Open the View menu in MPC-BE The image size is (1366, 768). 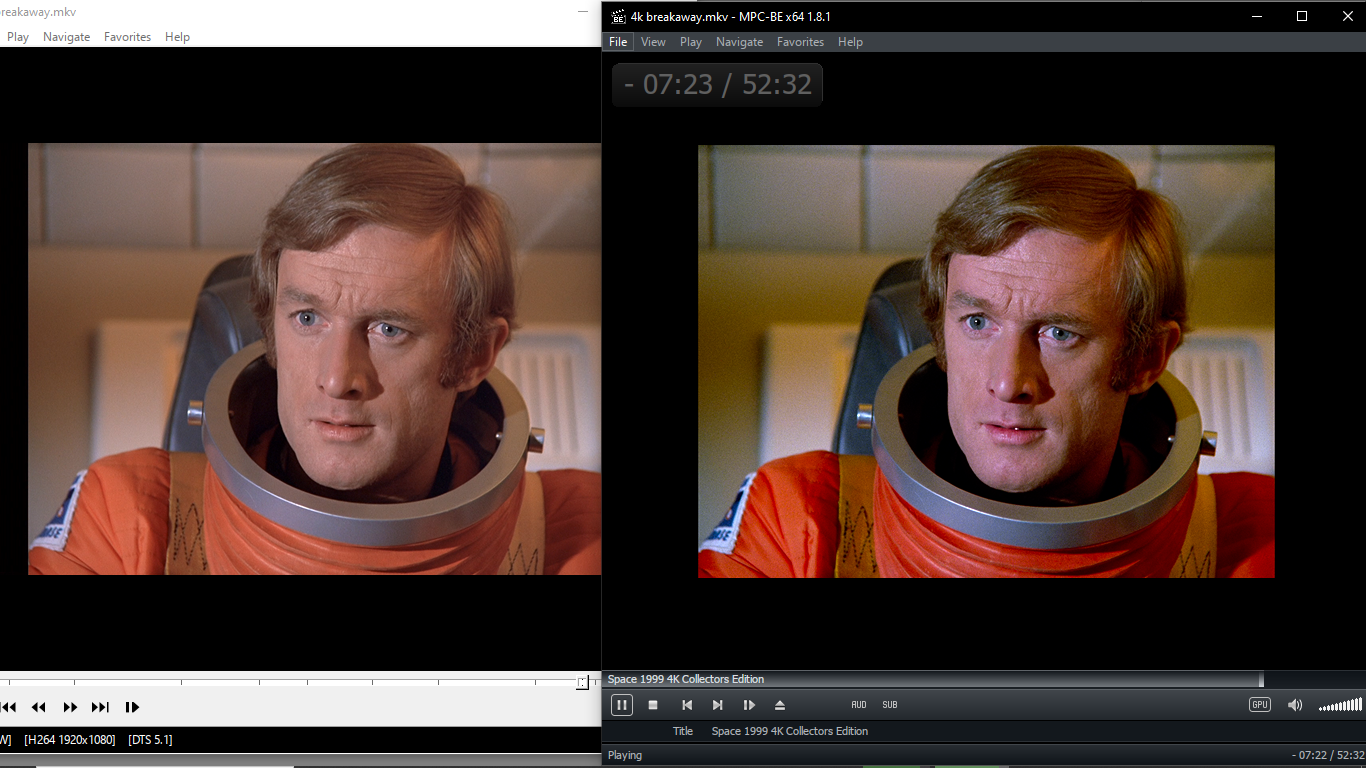(x=653, y=42)
